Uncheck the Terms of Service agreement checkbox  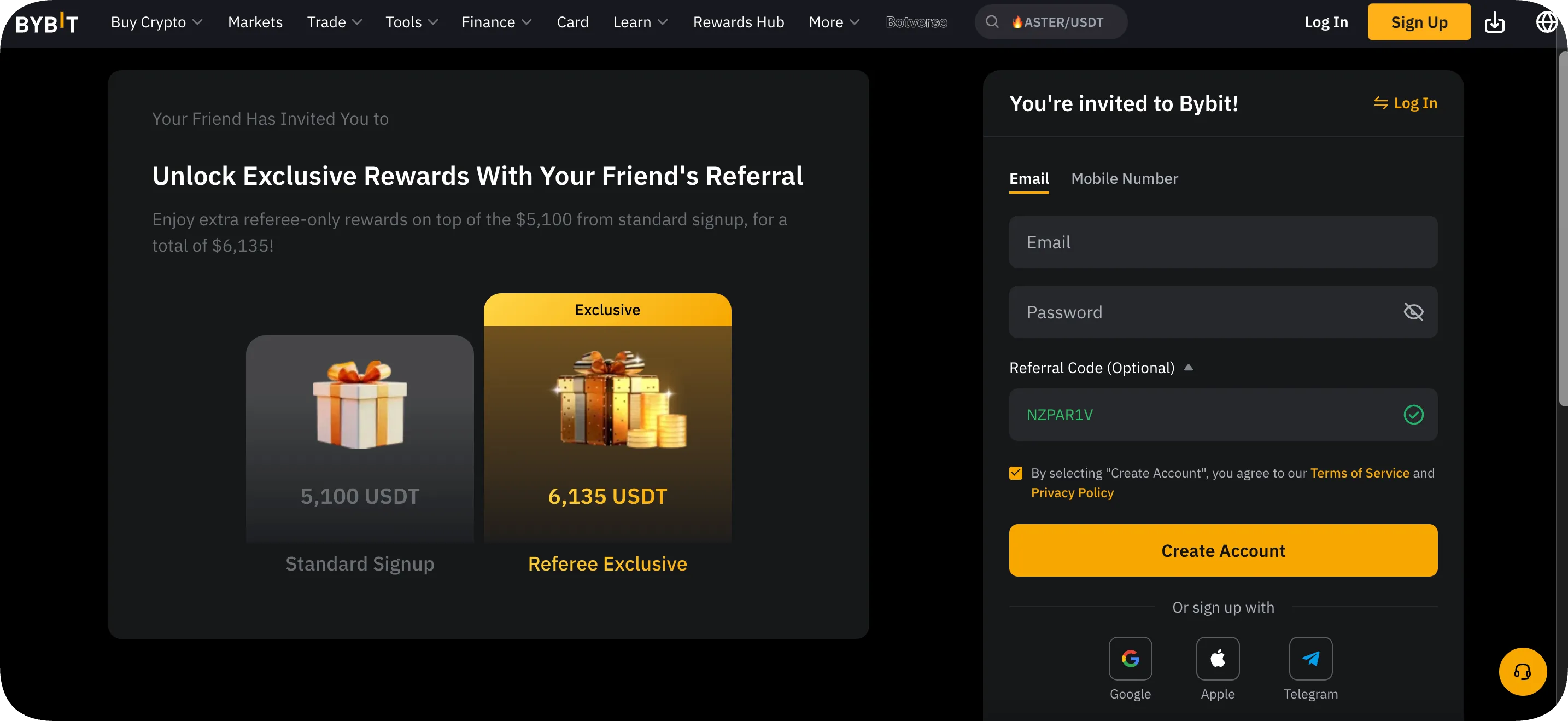tap(1015, 473)
